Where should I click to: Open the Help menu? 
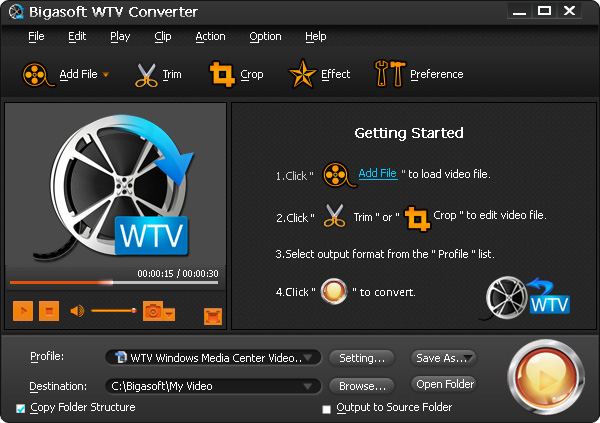[x=316, y=36]
